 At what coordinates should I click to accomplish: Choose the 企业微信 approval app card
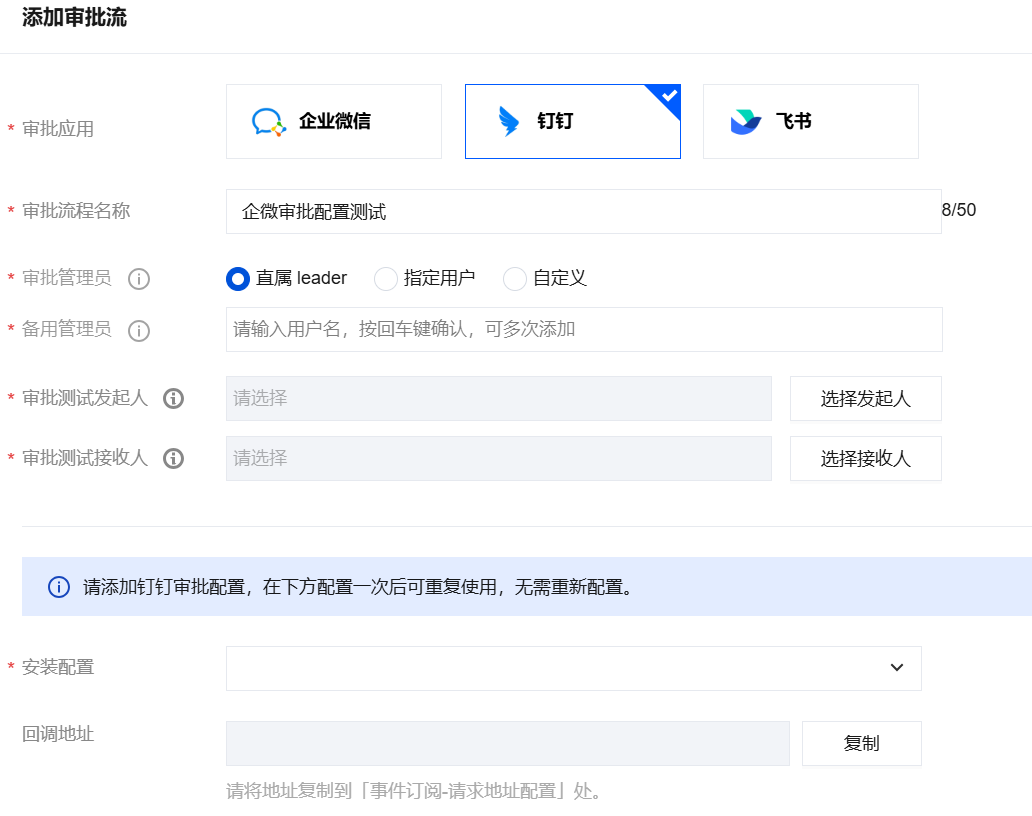click(x=334, y=122)
